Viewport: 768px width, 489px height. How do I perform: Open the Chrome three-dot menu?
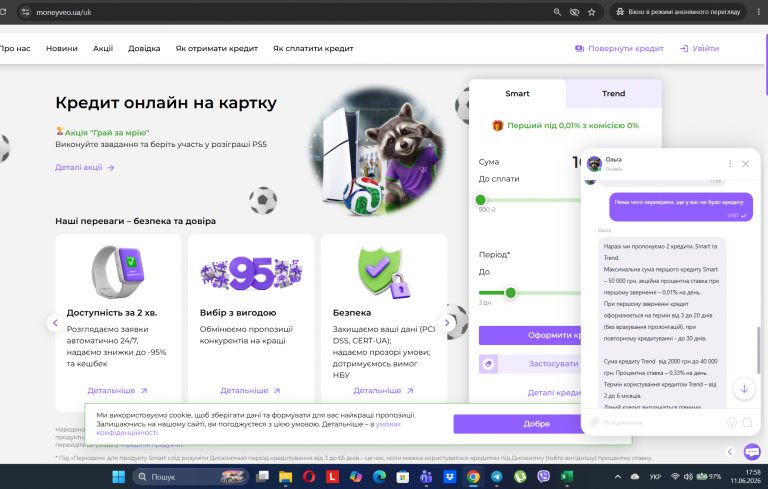pos(759,12)
